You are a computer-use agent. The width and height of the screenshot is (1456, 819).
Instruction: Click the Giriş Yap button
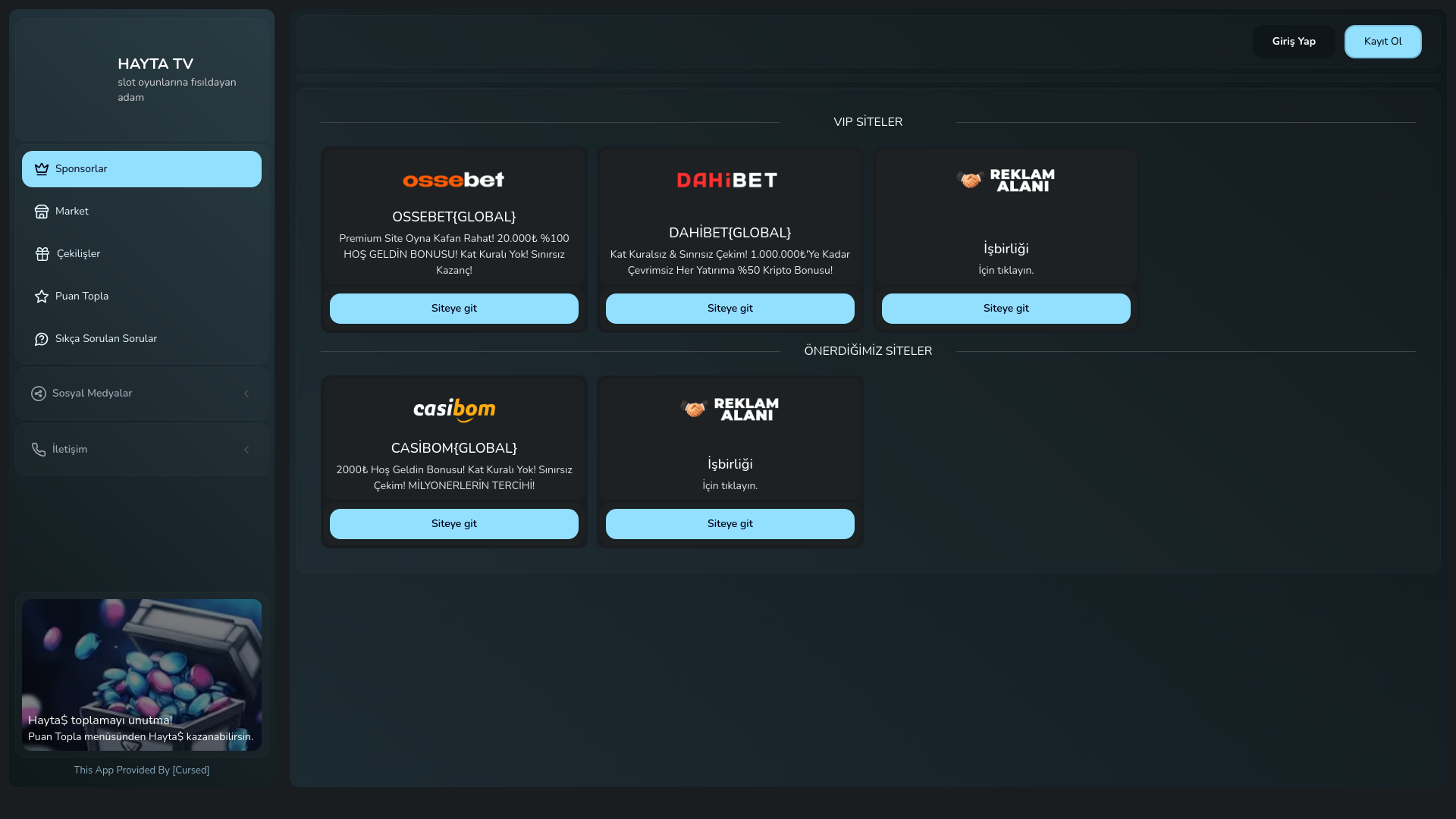(x=1294, y=42)
